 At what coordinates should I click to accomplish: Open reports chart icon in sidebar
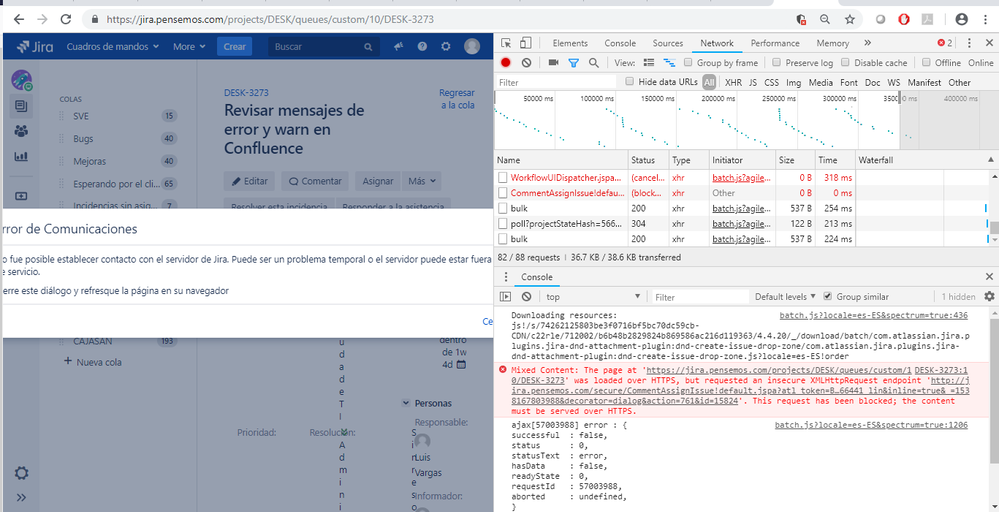21,156
